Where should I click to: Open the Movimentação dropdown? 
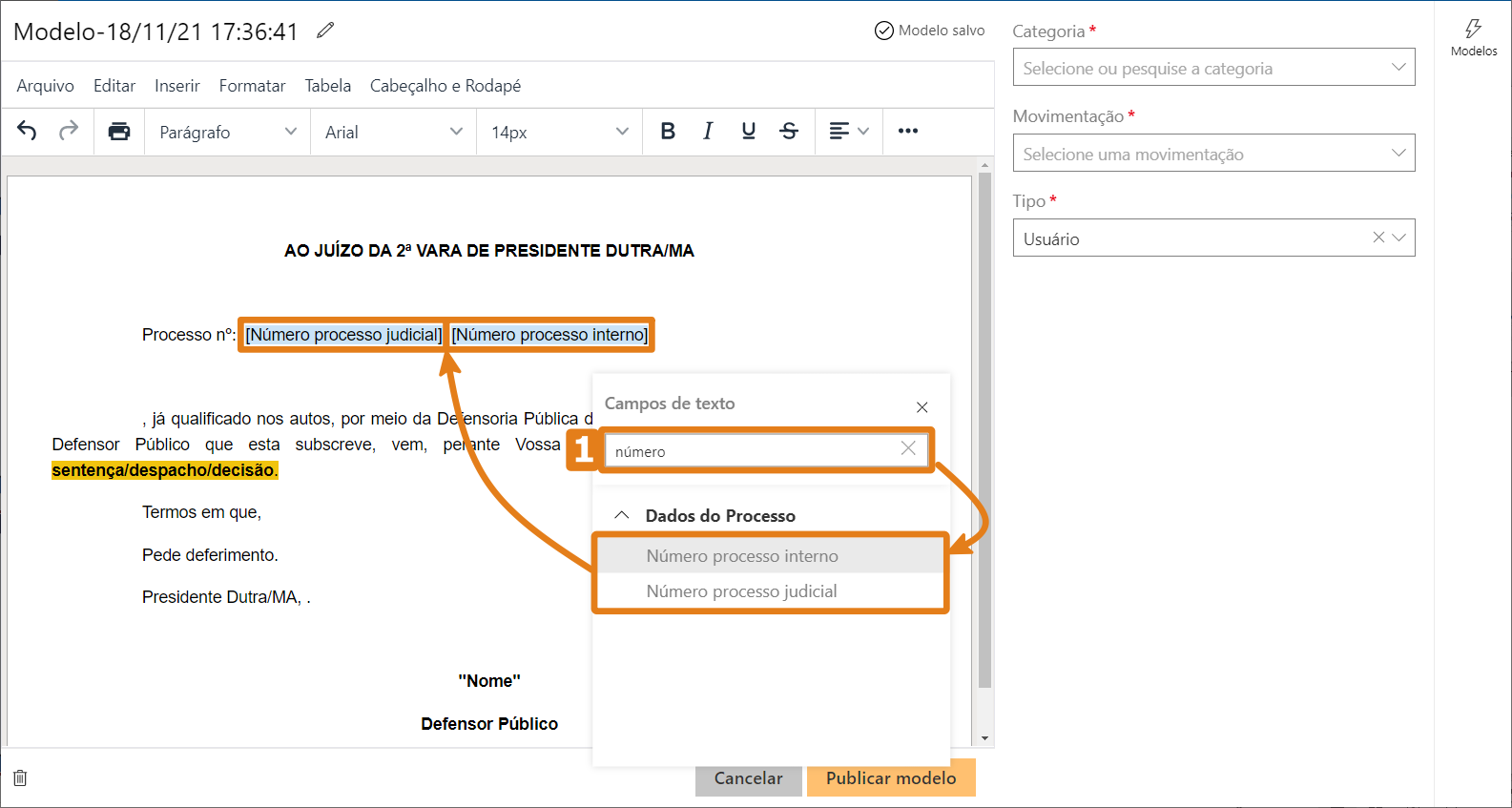[1213, 154]
